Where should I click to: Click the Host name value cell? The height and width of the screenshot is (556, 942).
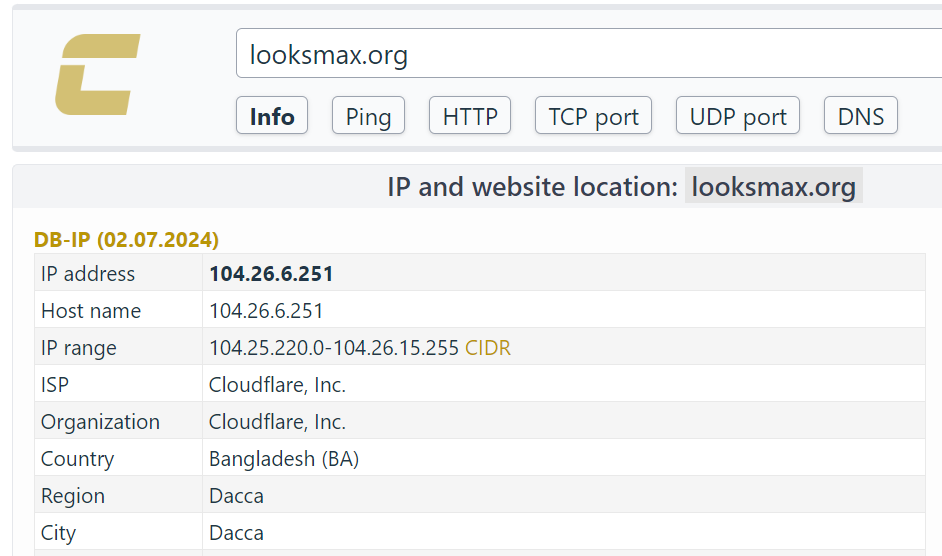(x=266, y=311)
